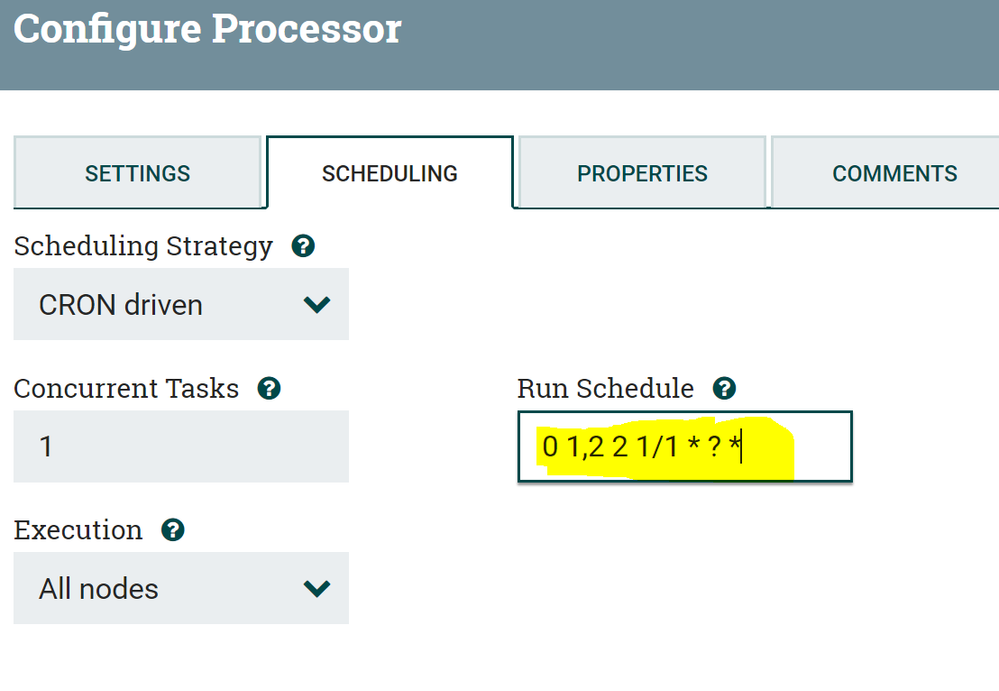Tap the Concurrent Tasks question mark badge
The width and height of the screenshot is (999, 691).
click(269, 389)
